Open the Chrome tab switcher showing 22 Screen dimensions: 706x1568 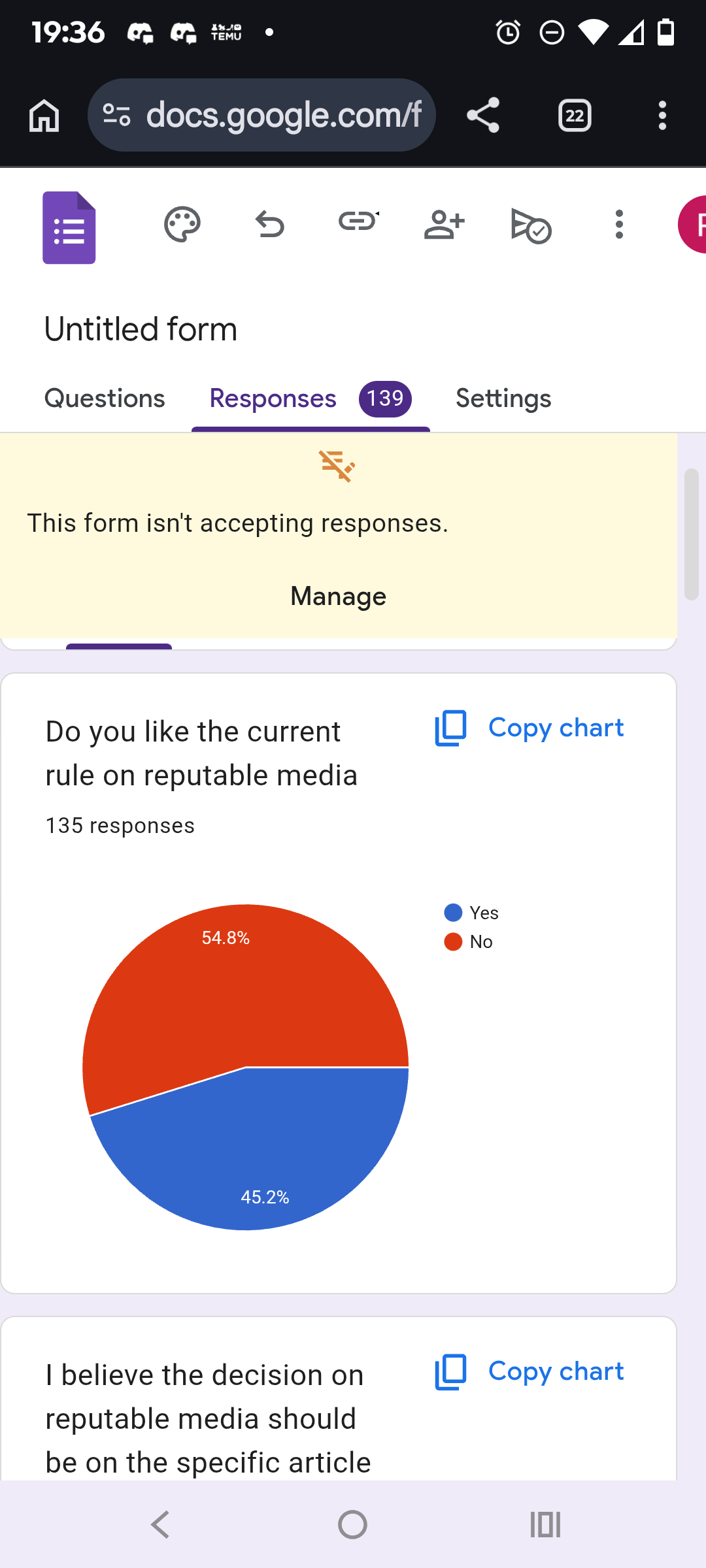[575, 116]
